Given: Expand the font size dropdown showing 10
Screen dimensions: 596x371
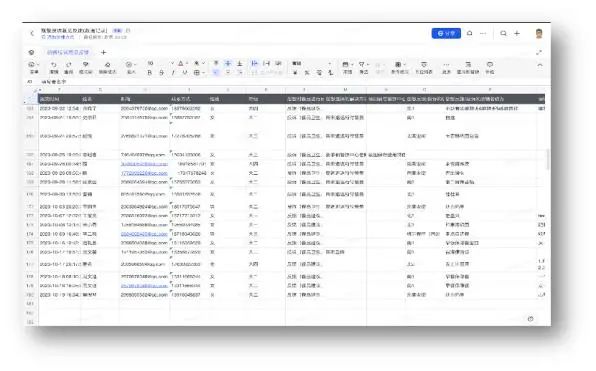Looking at the screenshot, I should coord(172,63).
